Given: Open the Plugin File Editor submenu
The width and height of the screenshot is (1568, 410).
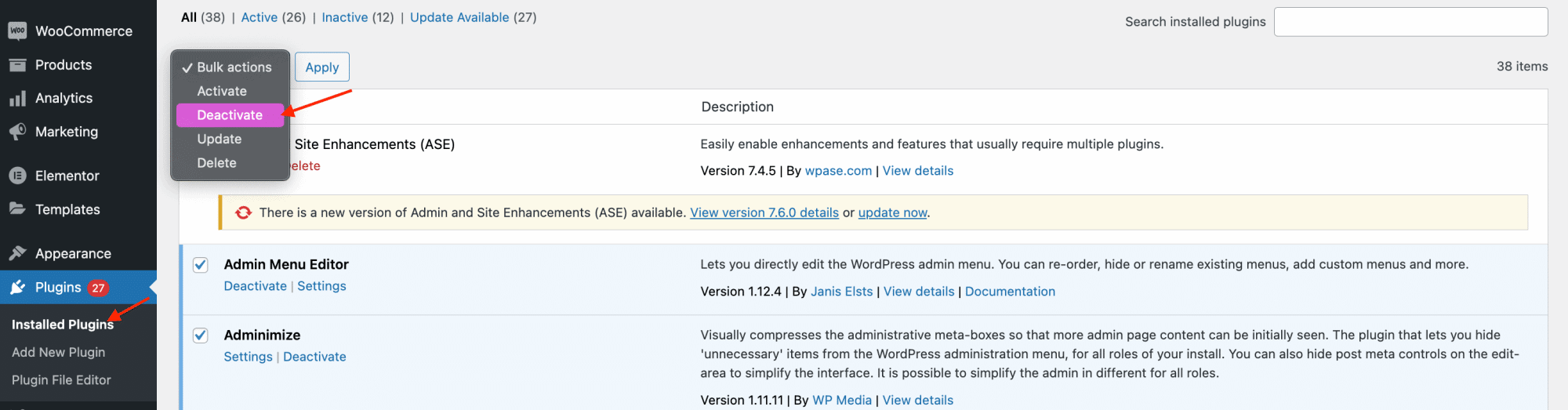Looking at the screenshot, I should point(61,380).
